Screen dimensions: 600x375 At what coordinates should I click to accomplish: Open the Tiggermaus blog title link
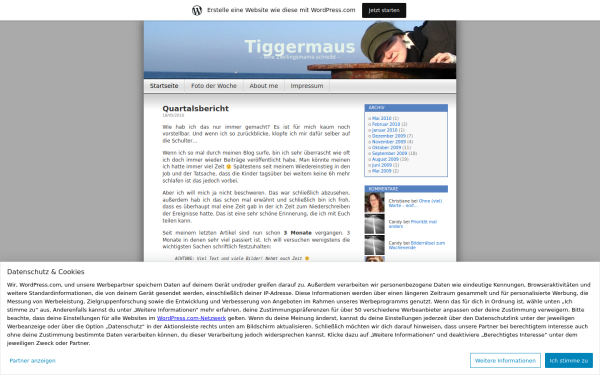pyautogui.click(x=300, y=47)
